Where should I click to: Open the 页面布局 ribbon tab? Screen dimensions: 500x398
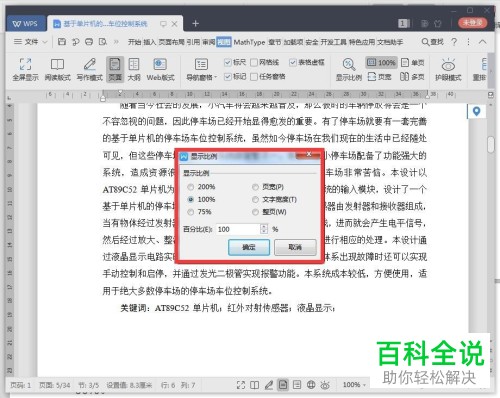(171, 42)
